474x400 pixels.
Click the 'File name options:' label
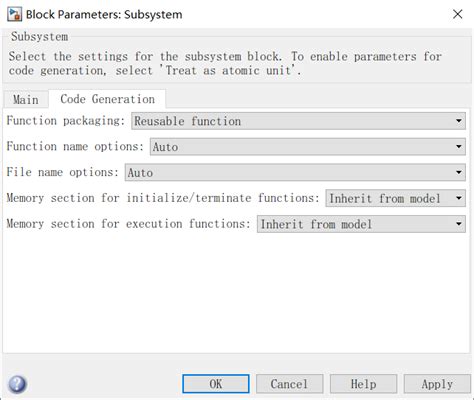(x=62, y=172)
